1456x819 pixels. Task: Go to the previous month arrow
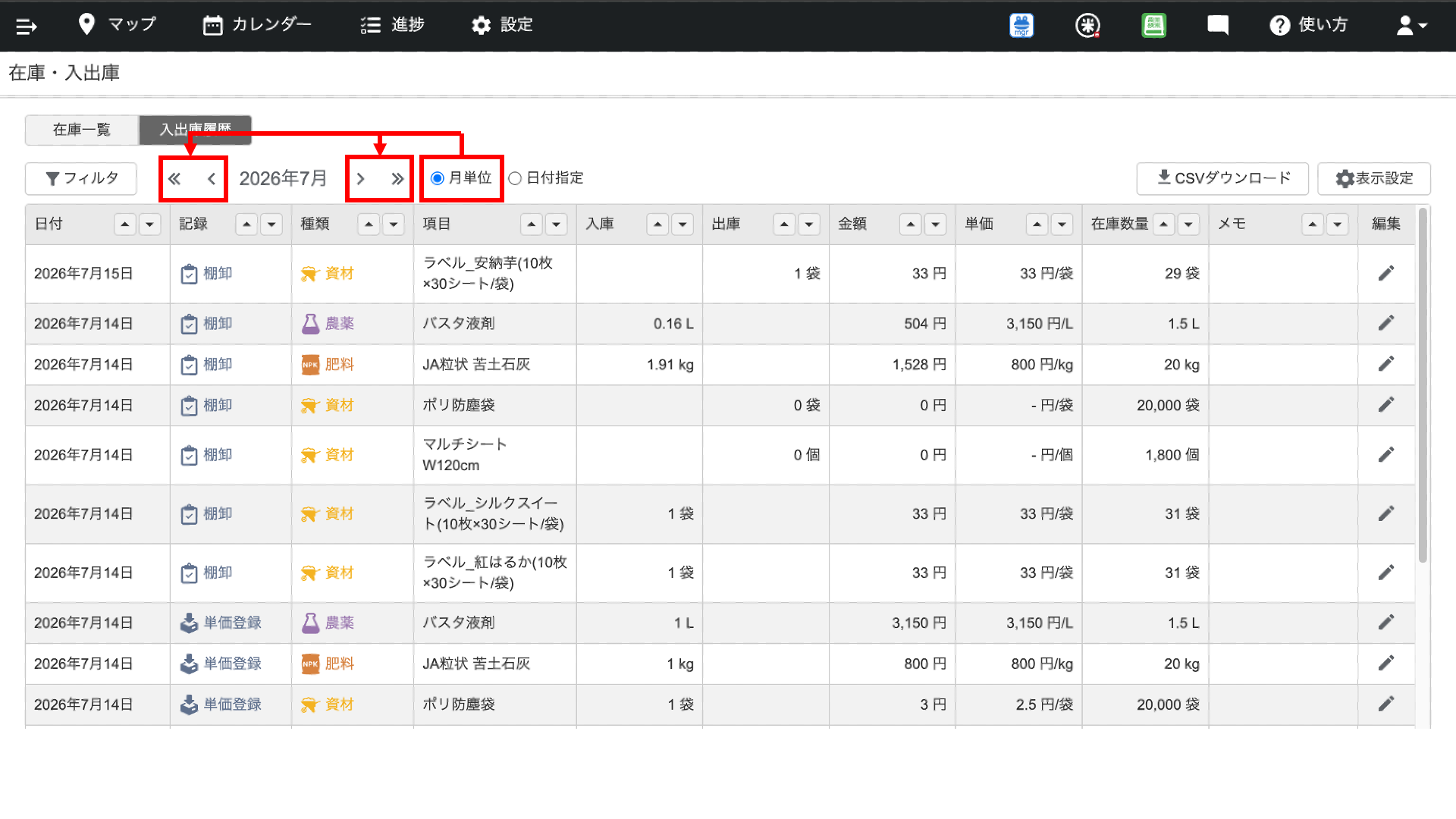[212, 179]
